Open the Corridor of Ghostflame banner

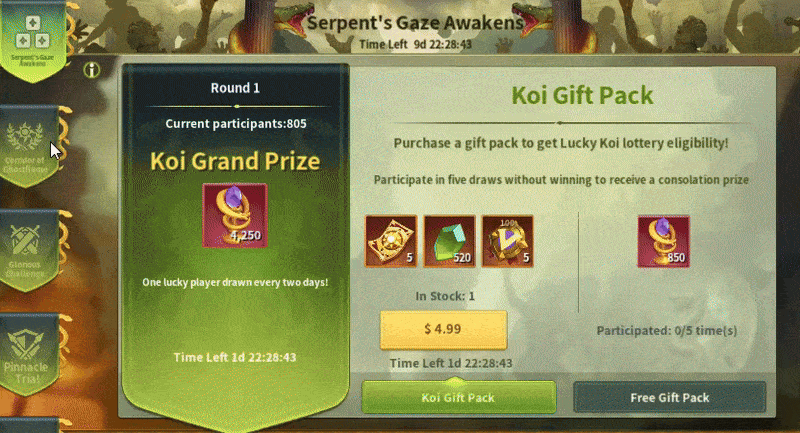pos(29,146)
